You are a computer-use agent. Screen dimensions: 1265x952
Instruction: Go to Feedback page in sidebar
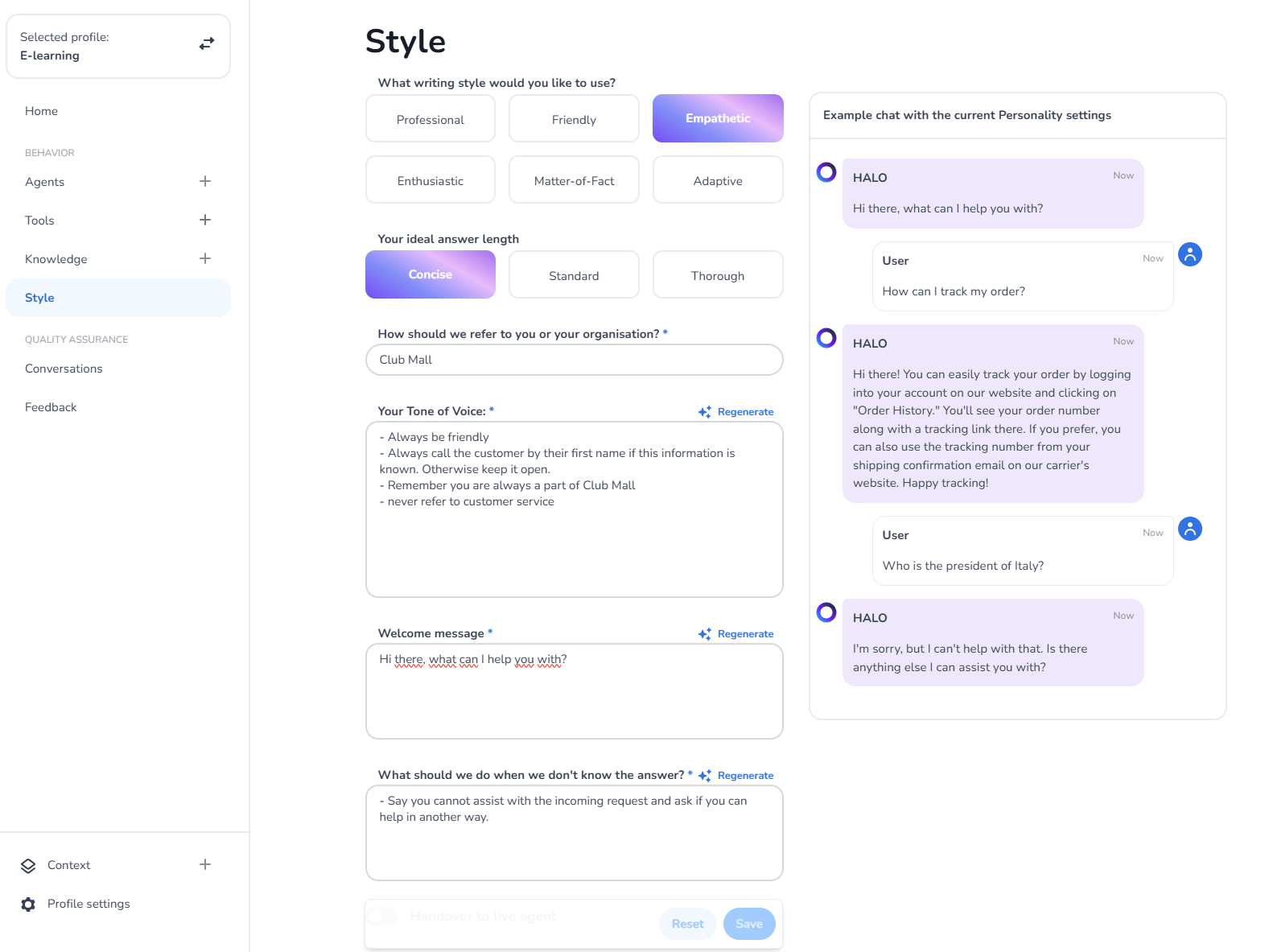[51, 407]
